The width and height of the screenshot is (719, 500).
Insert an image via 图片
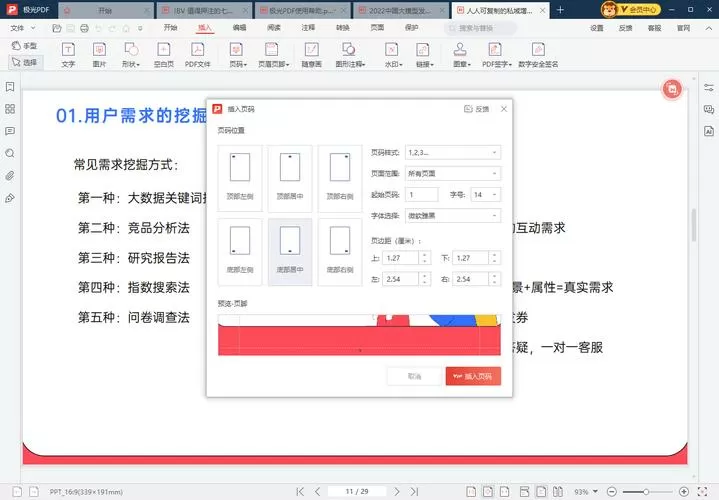pos(99,55)
